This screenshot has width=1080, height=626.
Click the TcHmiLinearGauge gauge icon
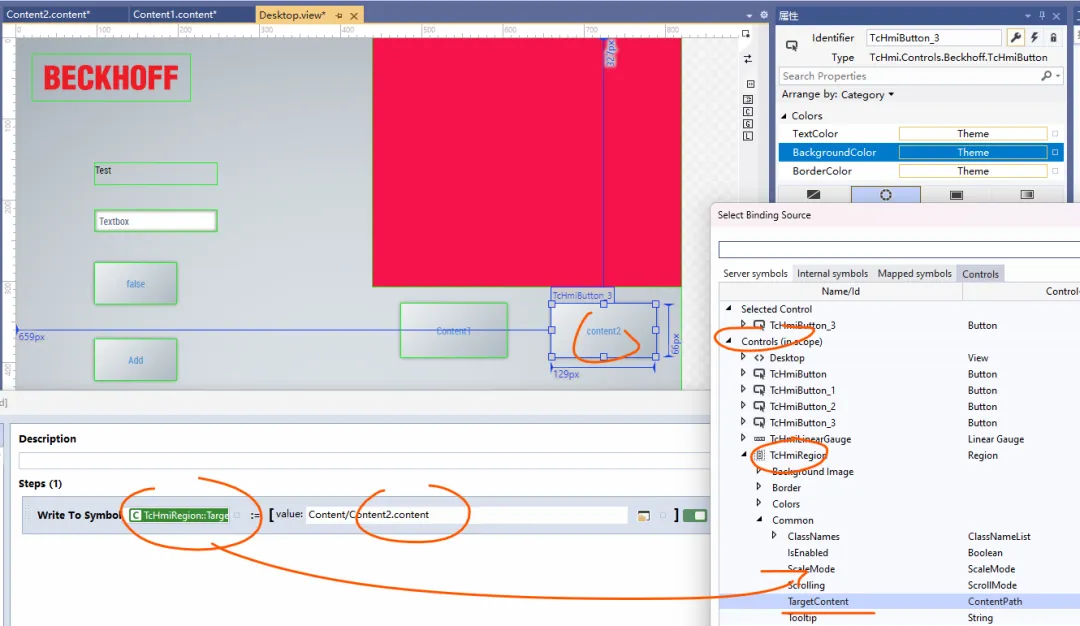[x=759, y=439]
